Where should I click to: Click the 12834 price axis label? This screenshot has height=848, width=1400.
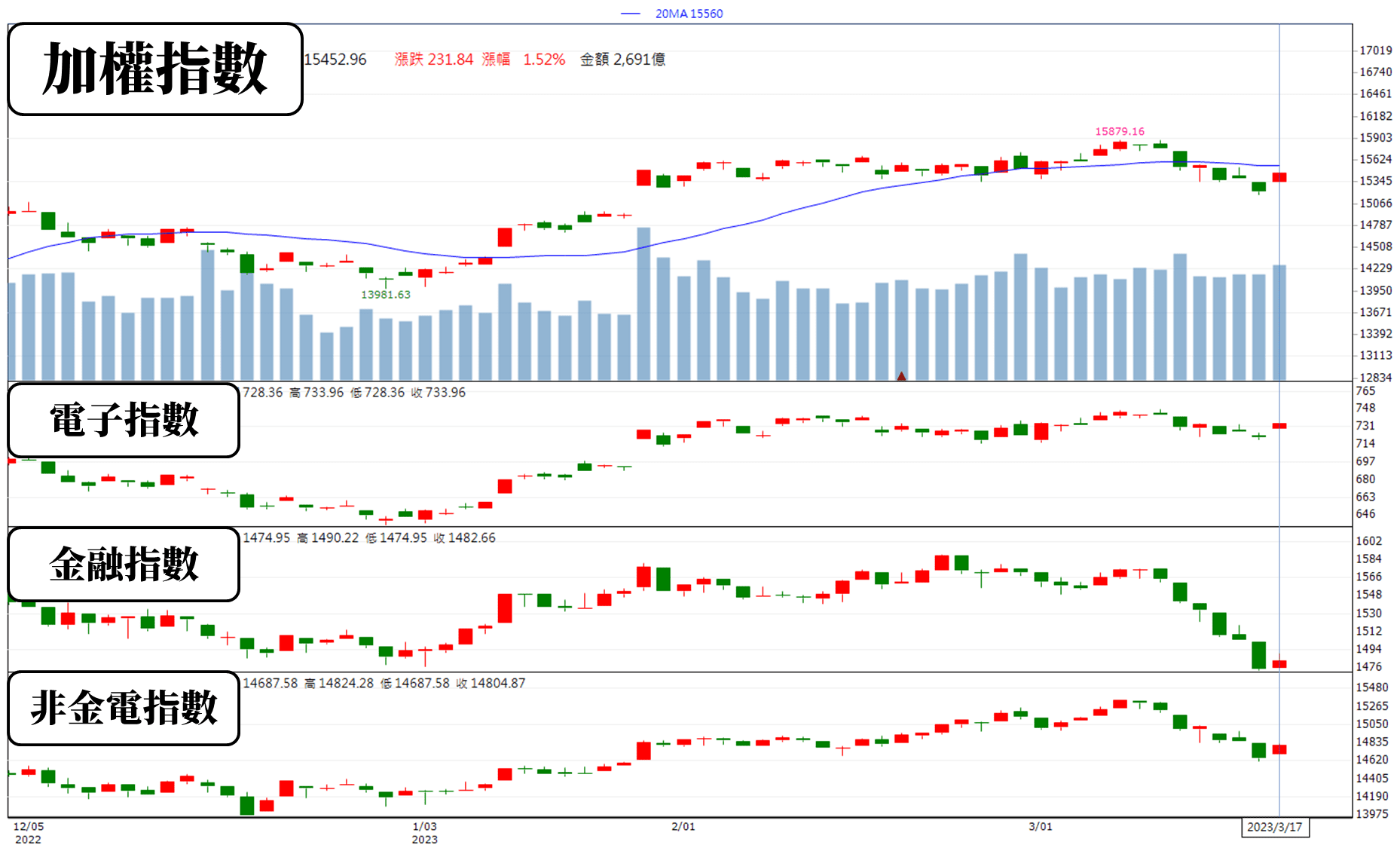click(1375, 378)
